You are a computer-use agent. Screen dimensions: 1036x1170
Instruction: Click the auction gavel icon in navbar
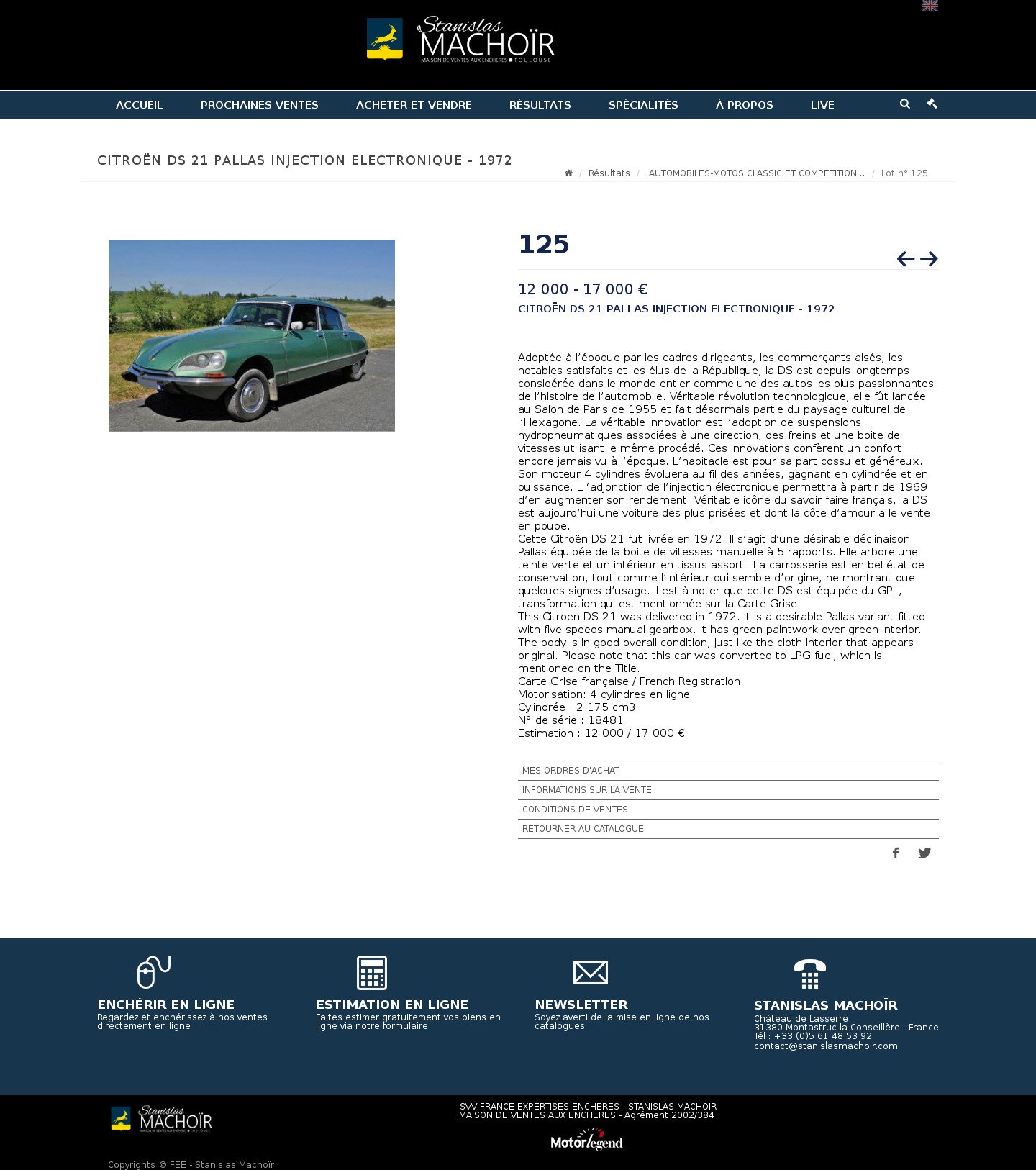click(x=932, y=104)
